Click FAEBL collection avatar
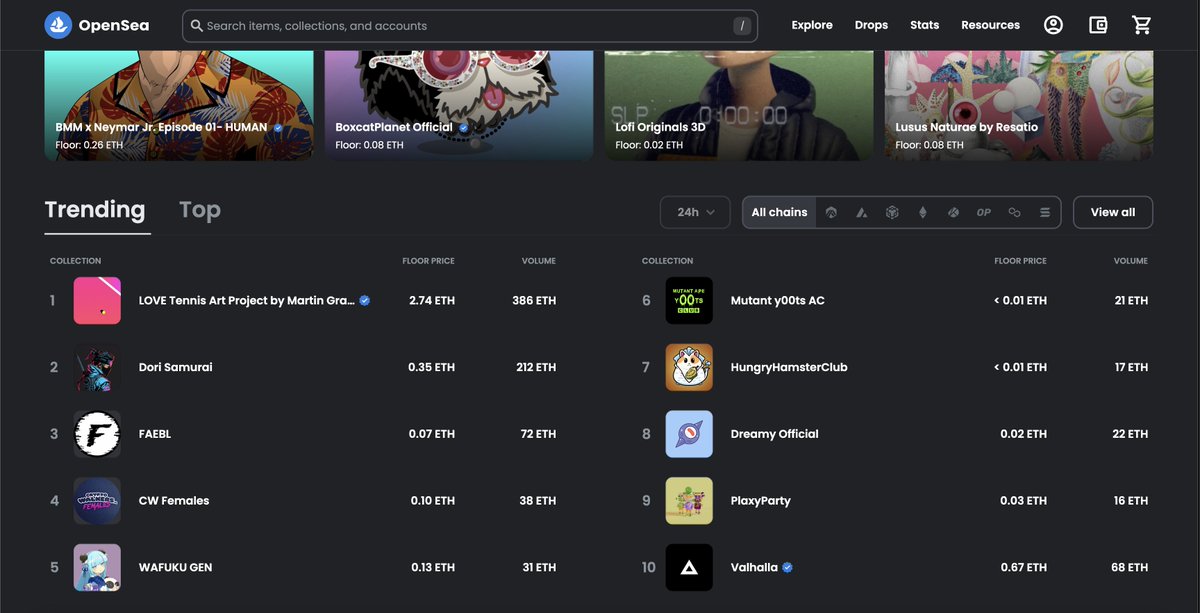1200x613 pixels. coord(97,434)
